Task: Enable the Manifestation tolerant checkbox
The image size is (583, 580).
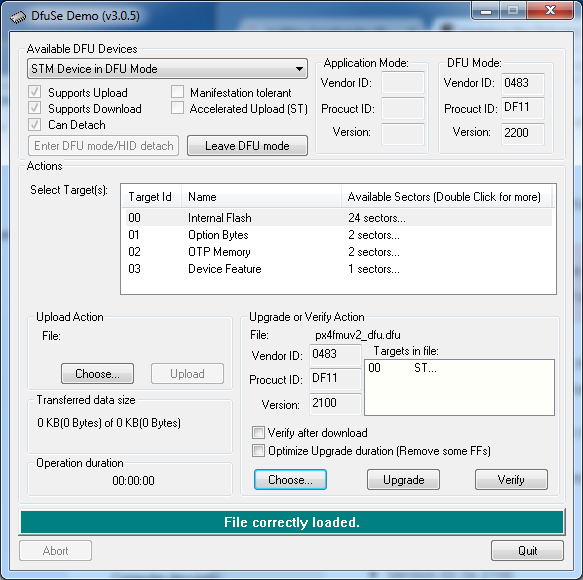Action: point(177,92)
